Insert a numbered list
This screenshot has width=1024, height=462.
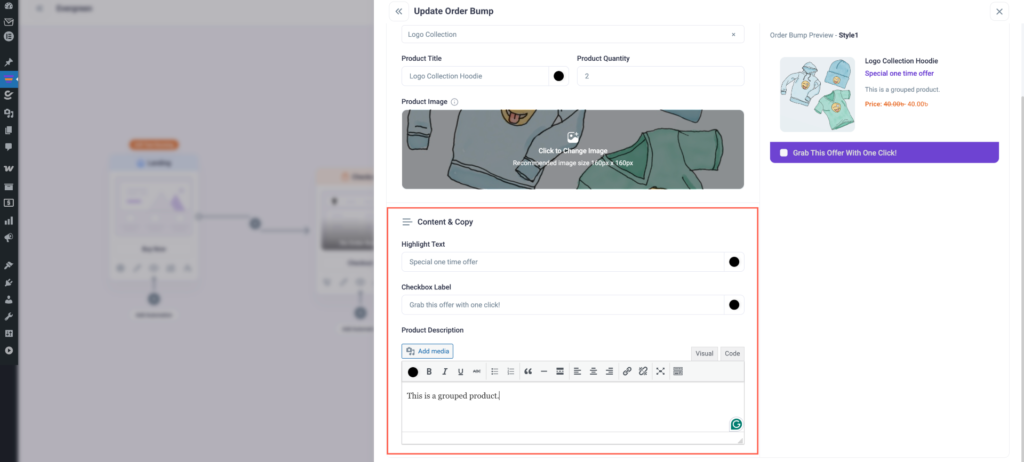pyautogui.click(x=511, y=371)
